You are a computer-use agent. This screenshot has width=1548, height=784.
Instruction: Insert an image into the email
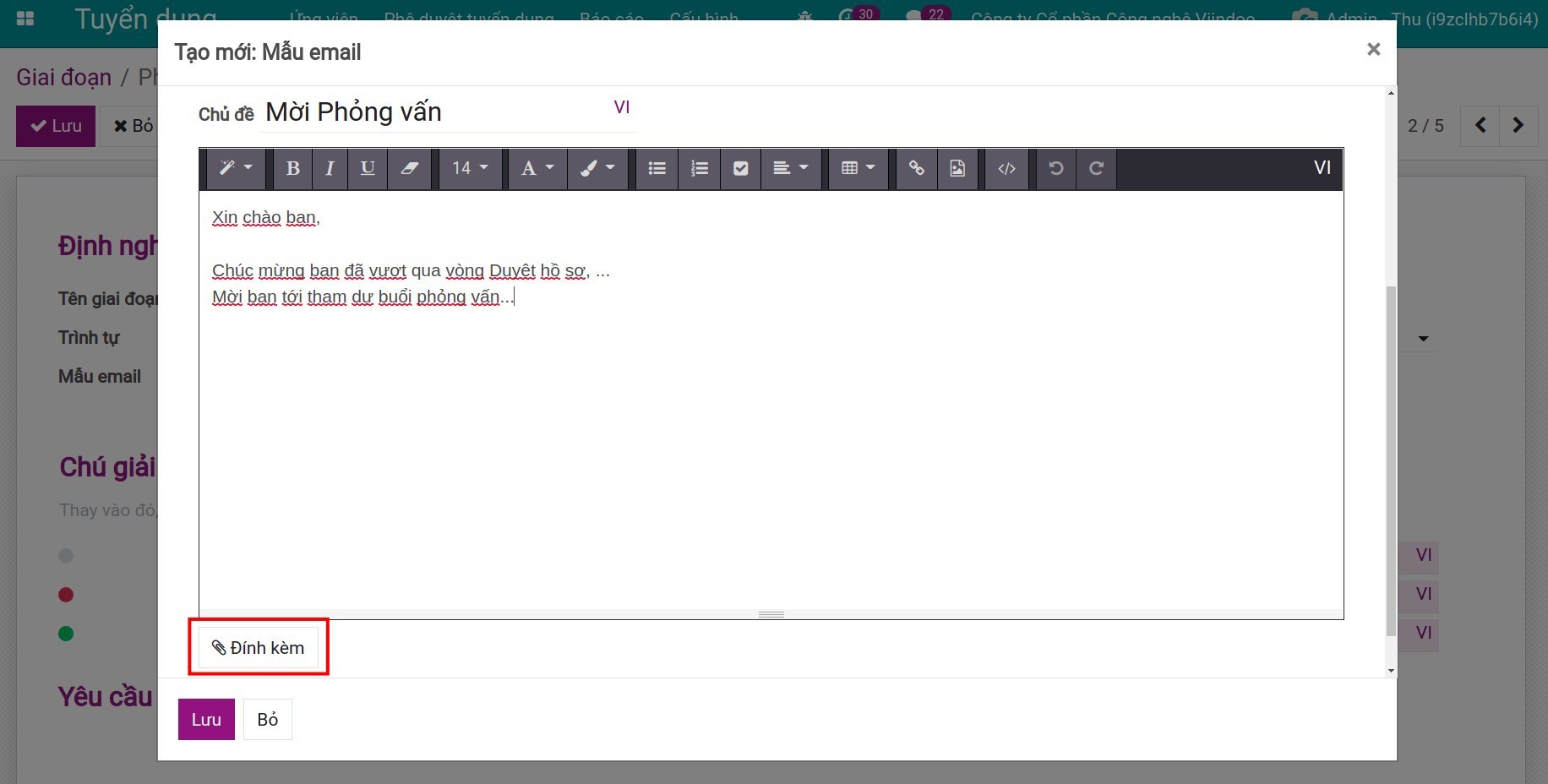[x=957, y=168]
